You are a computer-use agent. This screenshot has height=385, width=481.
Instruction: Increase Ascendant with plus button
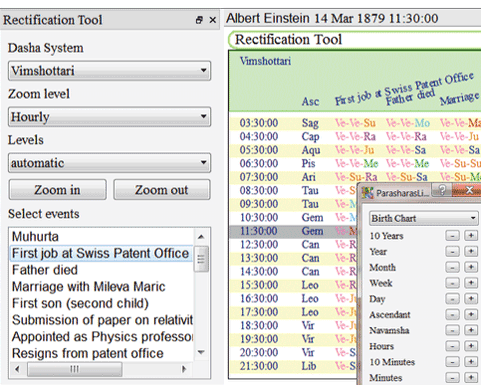(x=471, y=314)
